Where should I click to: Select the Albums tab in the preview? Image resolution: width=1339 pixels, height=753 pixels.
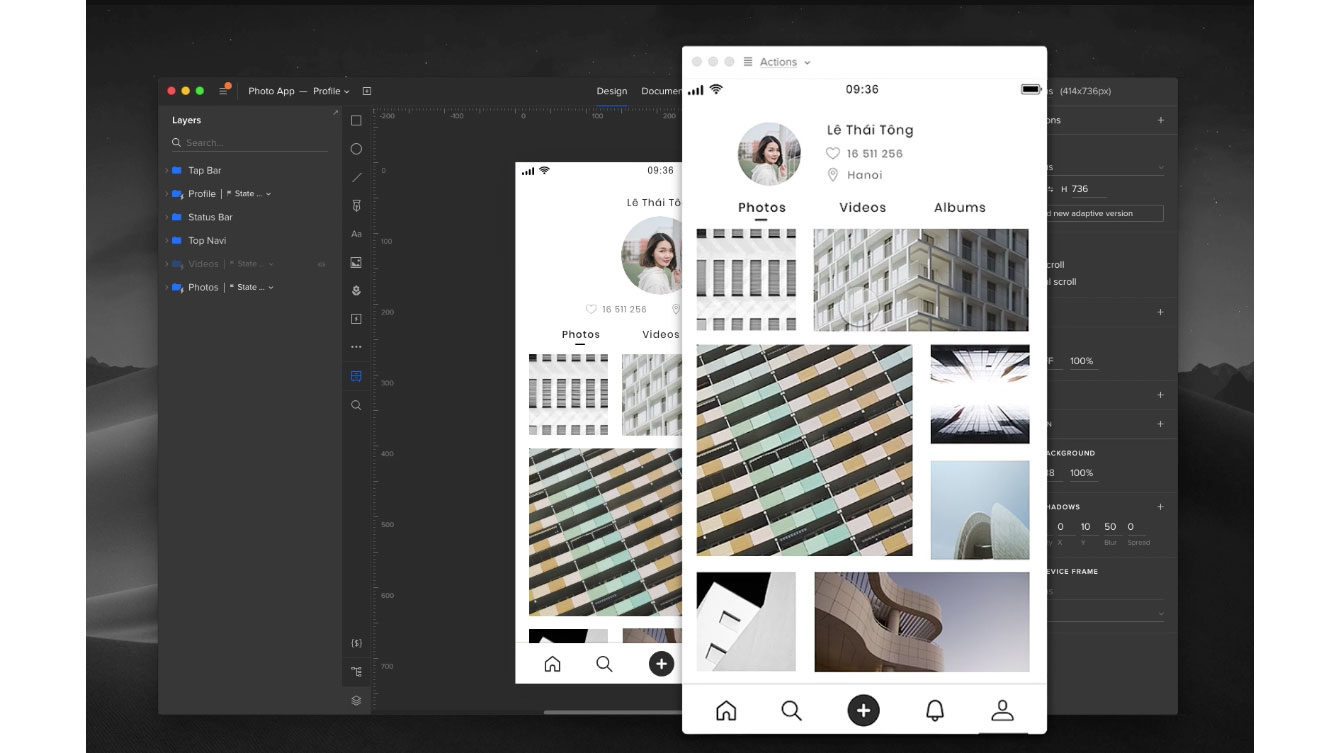tap(959, 208)
